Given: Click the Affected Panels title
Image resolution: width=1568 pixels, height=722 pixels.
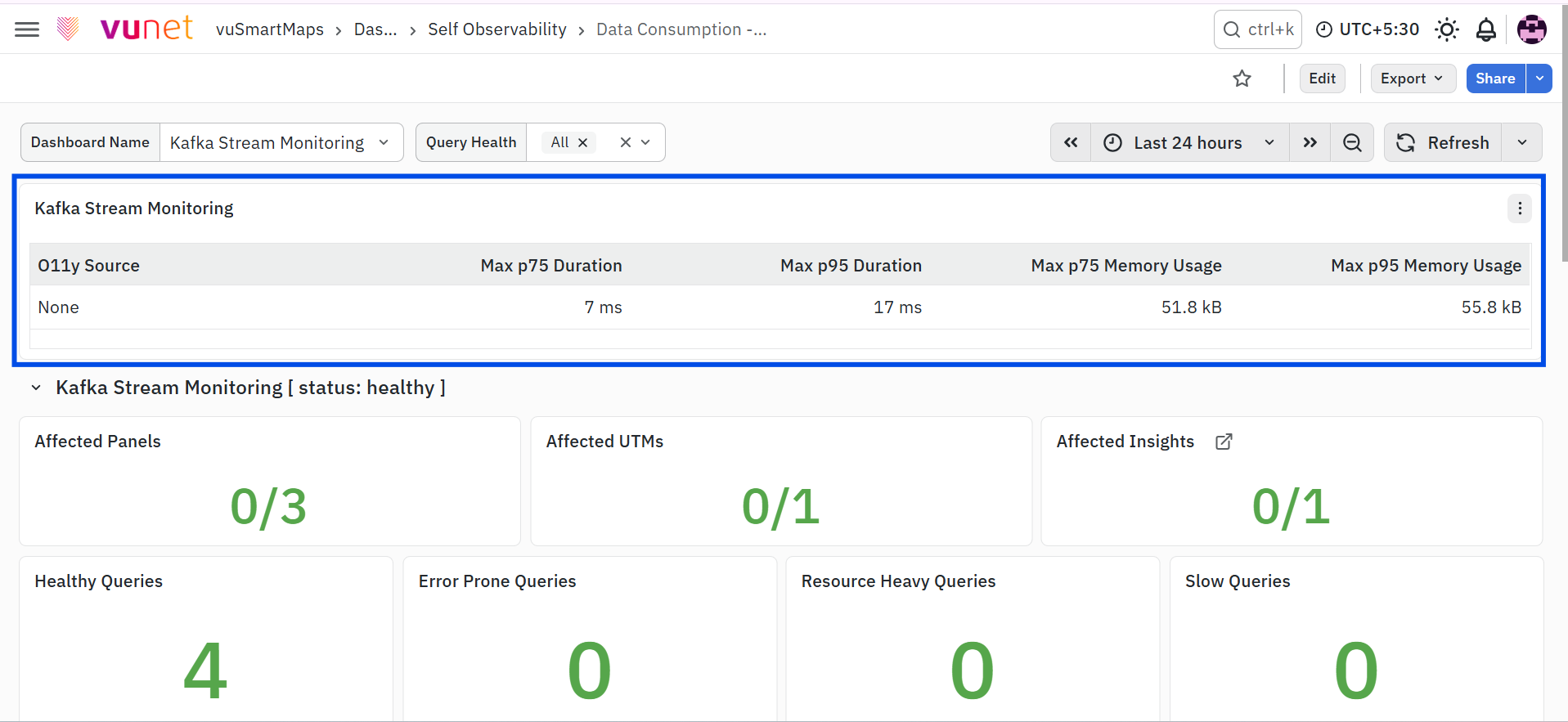Looking at the screenshot, I should click(98, 442).
